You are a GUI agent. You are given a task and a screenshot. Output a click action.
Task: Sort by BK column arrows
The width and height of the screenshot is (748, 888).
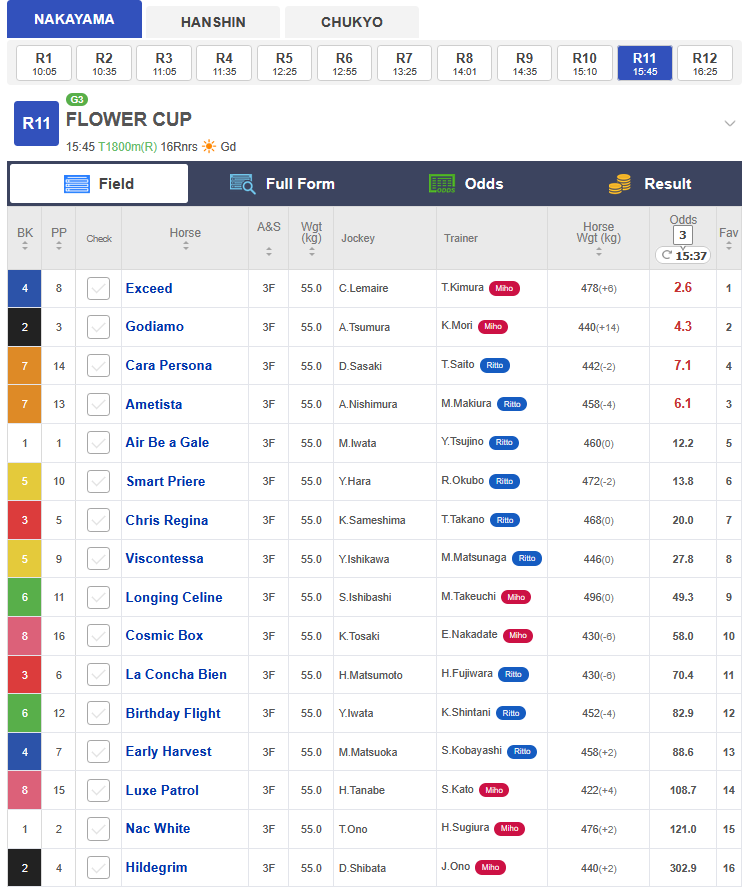[25, 246]
